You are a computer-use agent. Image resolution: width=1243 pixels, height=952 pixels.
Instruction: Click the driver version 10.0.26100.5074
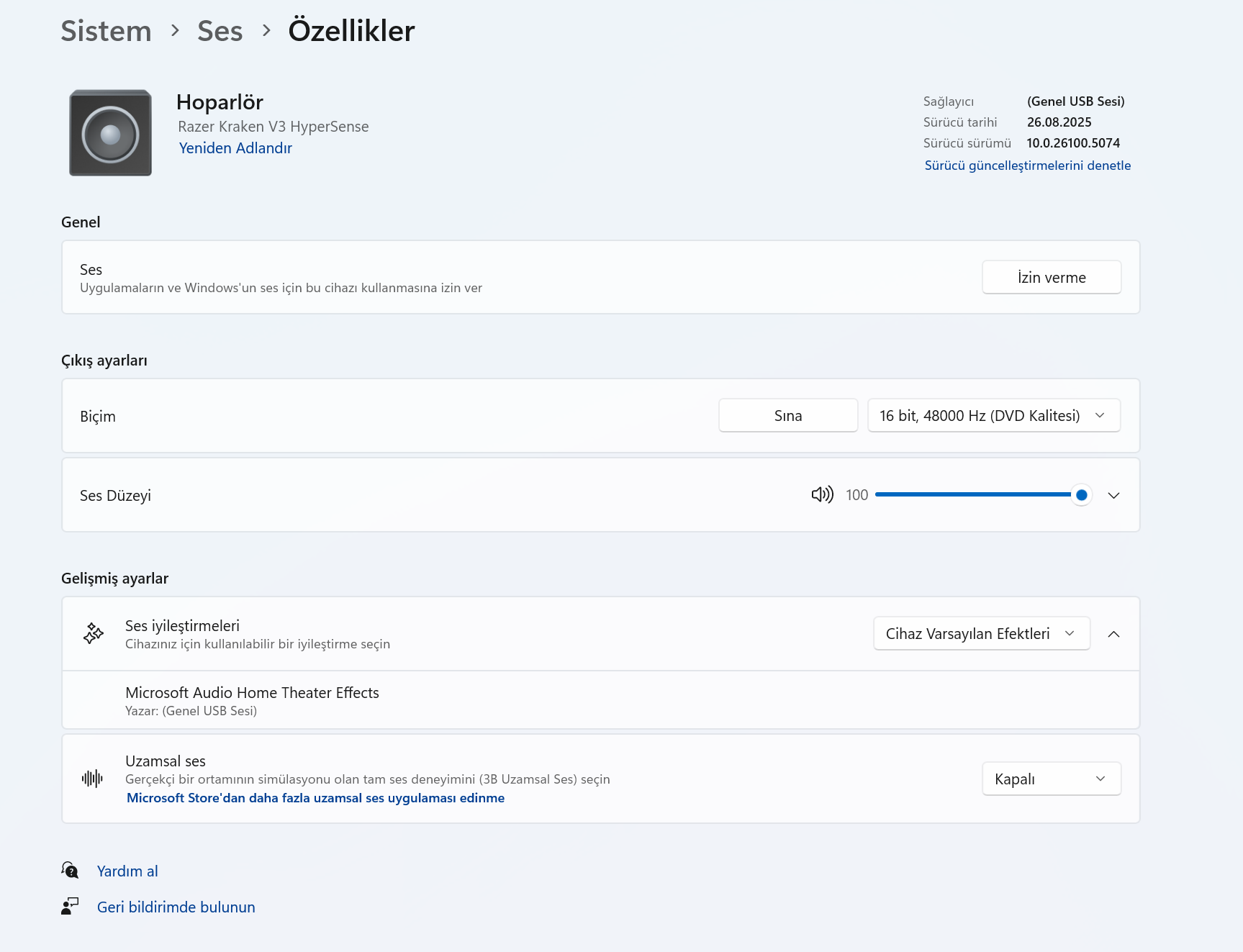point(1073,143)
